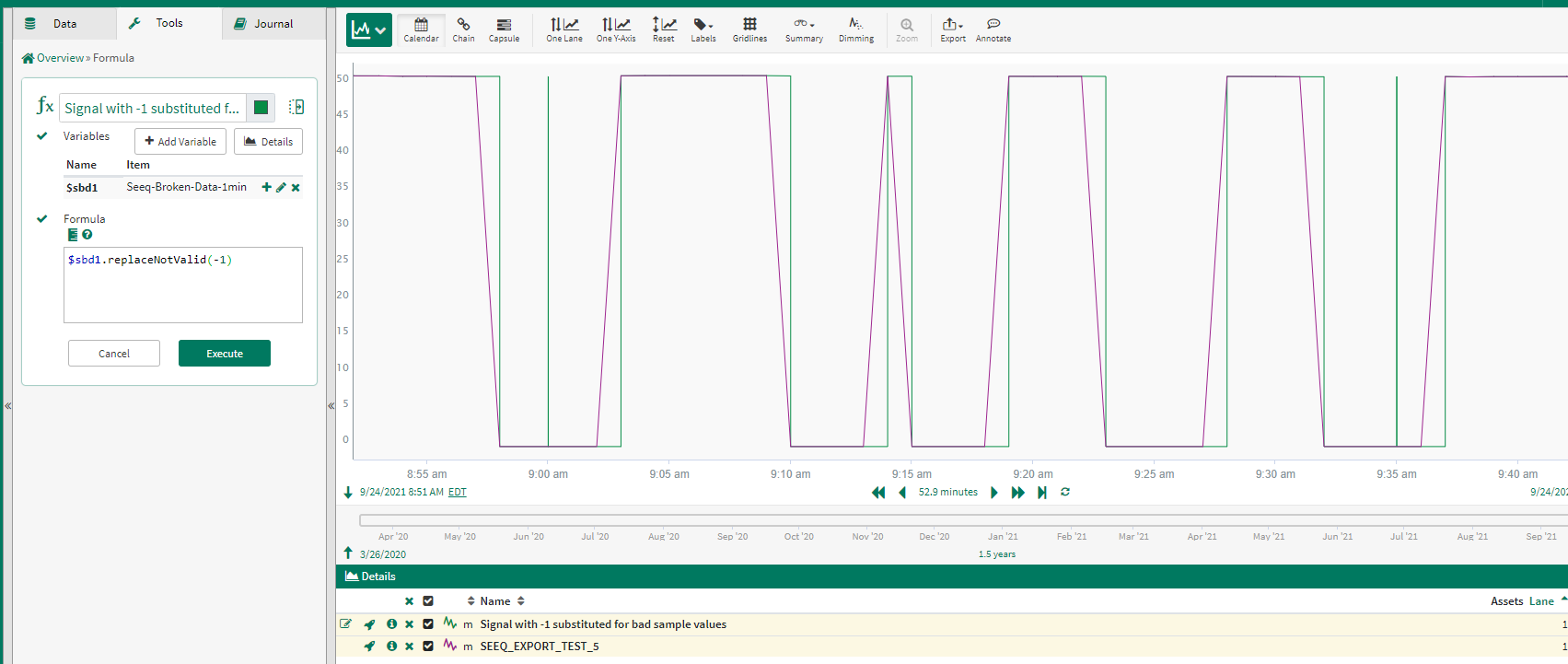
Task: Click the Add Variable button
Action: pos(180,142)
